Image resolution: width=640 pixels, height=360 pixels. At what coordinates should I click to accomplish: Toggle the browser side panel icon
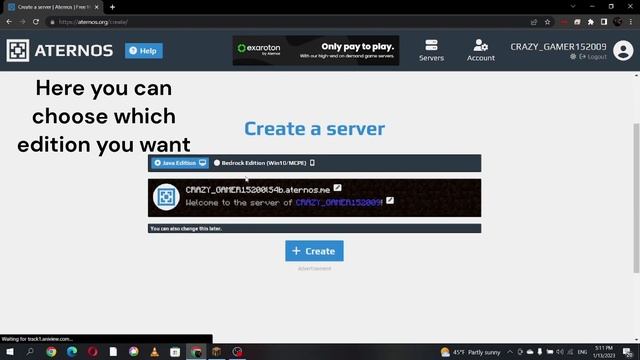pos(604,22)
